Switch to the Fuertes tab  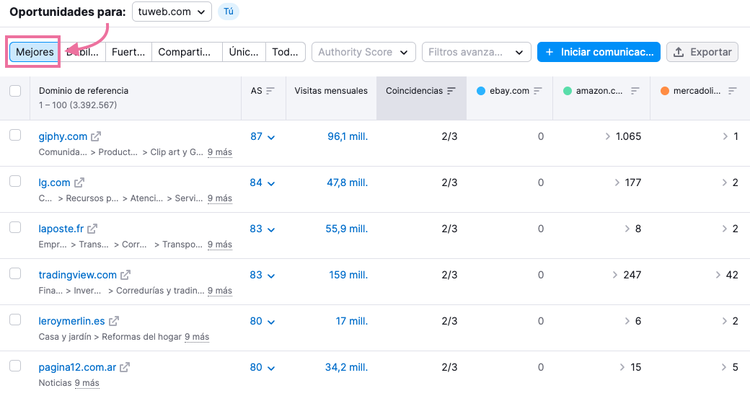coord(128,52)
